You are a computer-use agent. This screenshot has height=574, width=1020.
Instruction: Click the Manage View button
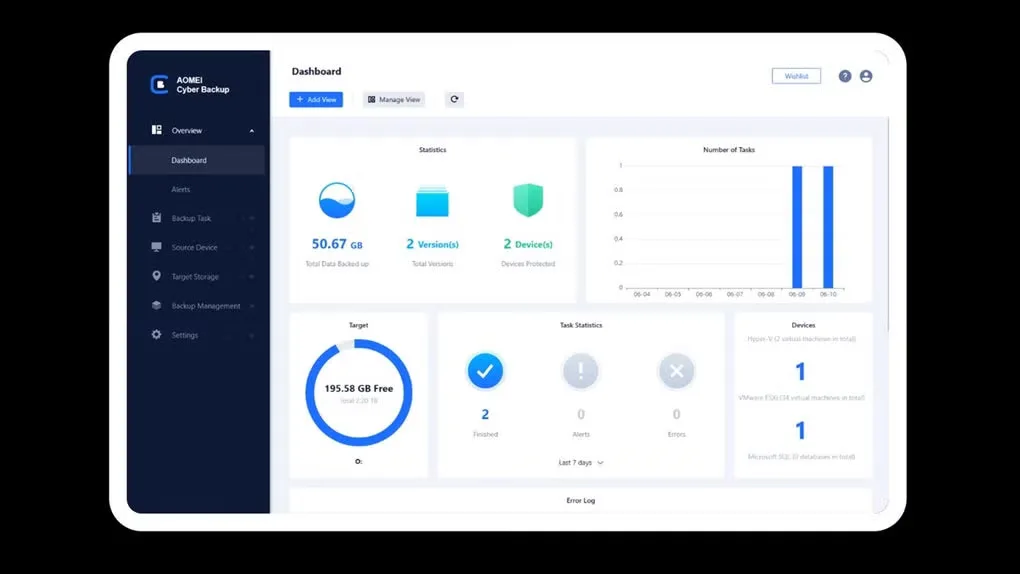[394, 100]
